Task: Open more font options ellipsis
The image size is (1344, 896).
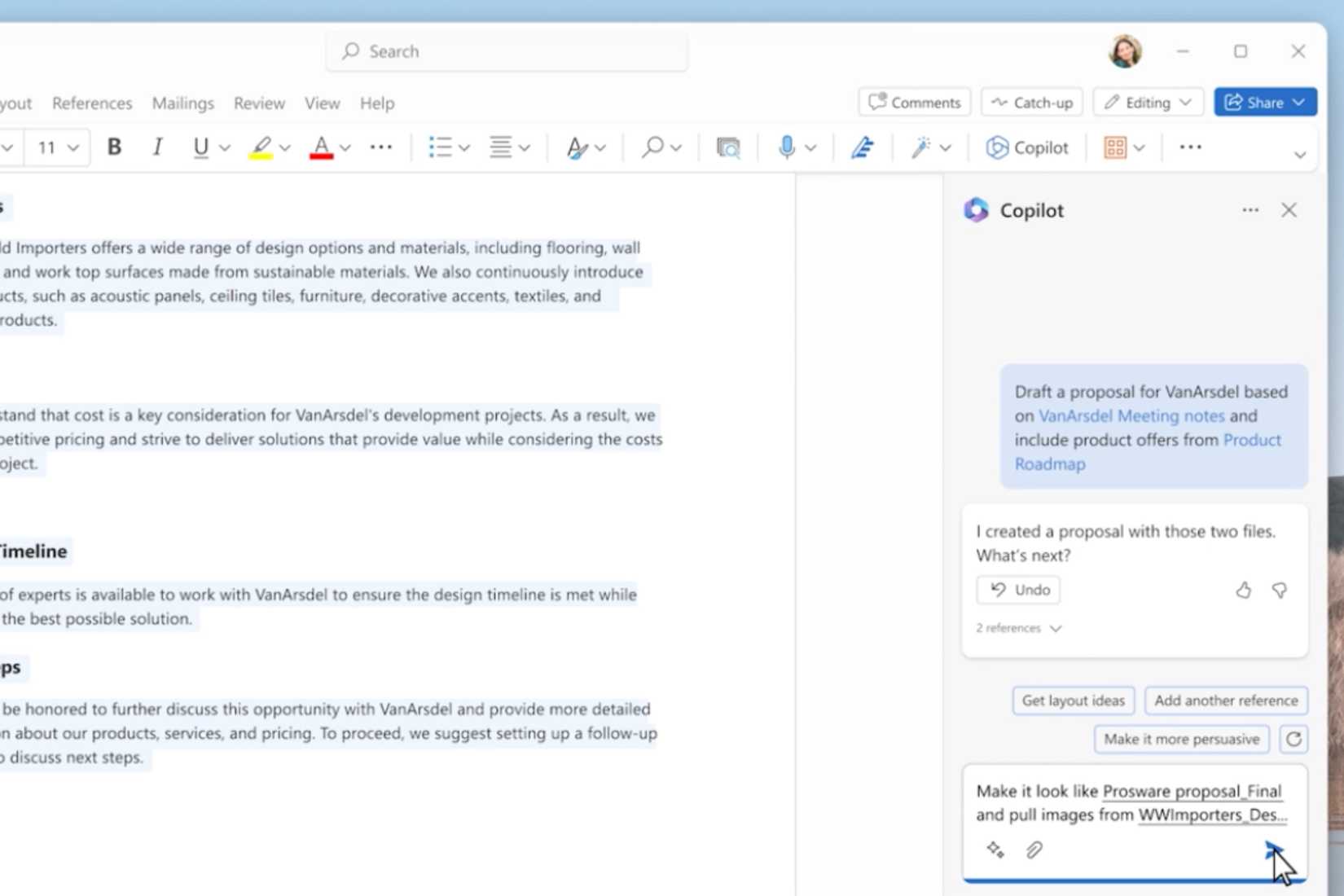Action: coord(381,147)
